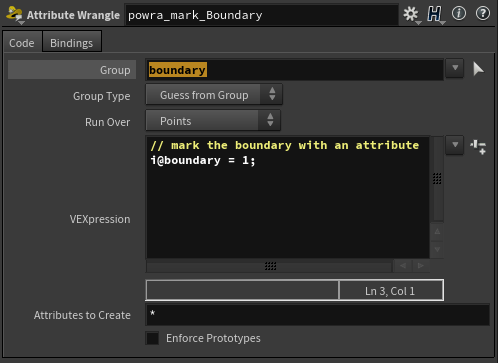
Task: Open the Guess from Group dropdown
Action: [214, 95]
